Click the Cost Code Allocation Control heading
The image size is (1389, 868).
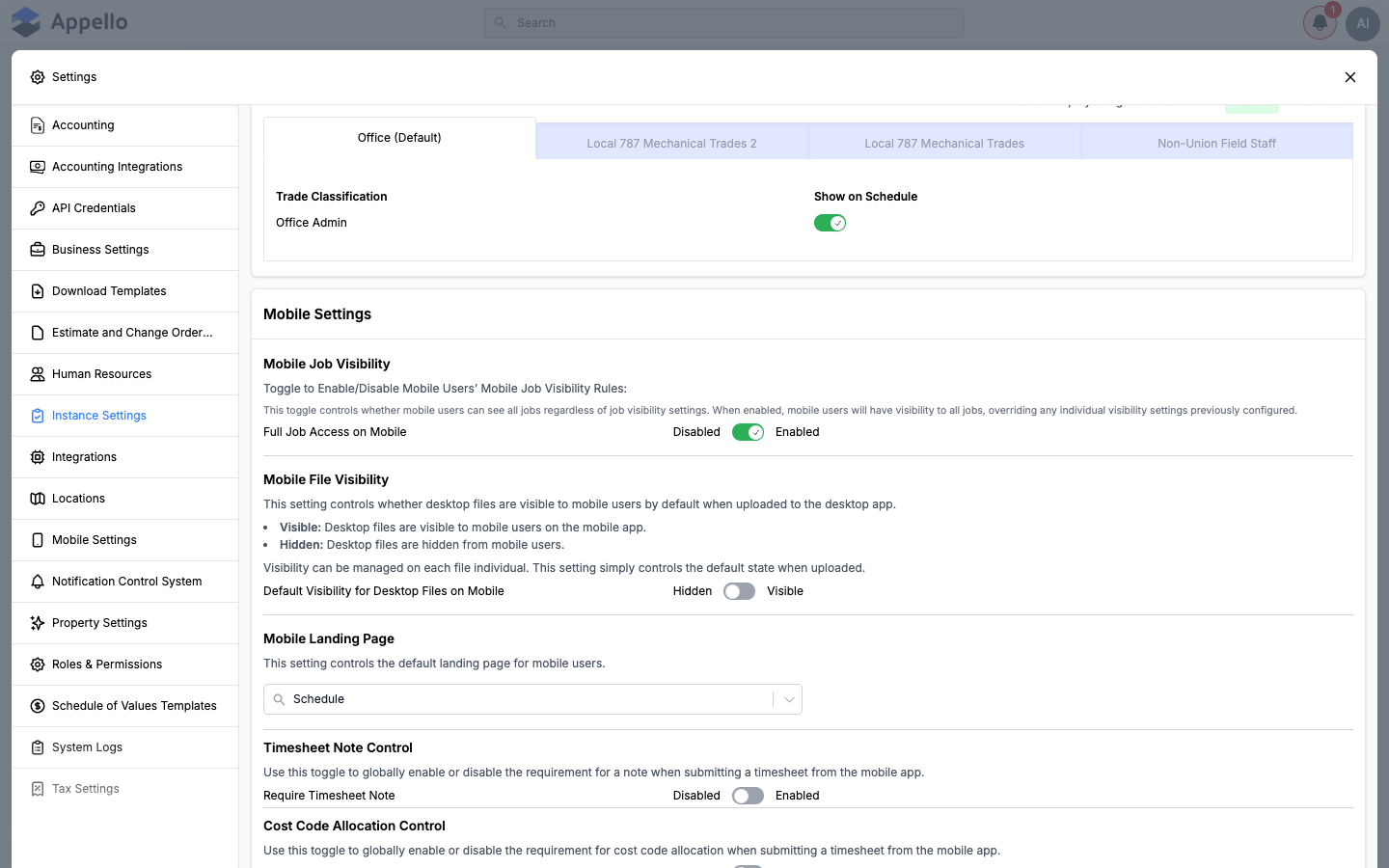coord(354,826)
